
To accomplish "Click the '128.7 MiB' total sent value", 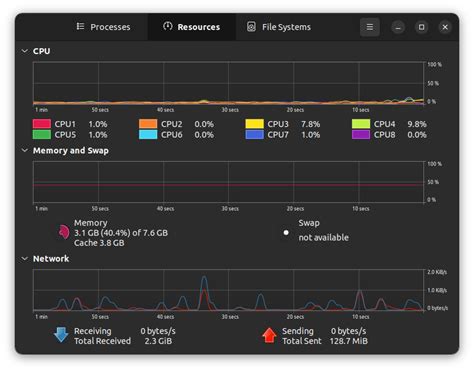I will (349, 341).
